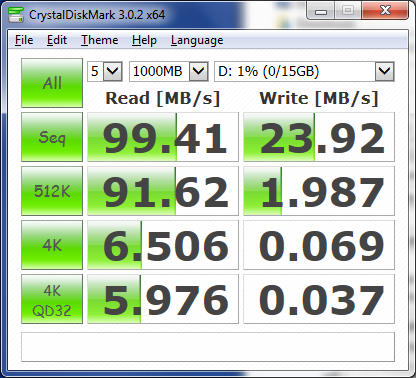
Task: Start the Seq benchmark test
Action: pos(52,137)
